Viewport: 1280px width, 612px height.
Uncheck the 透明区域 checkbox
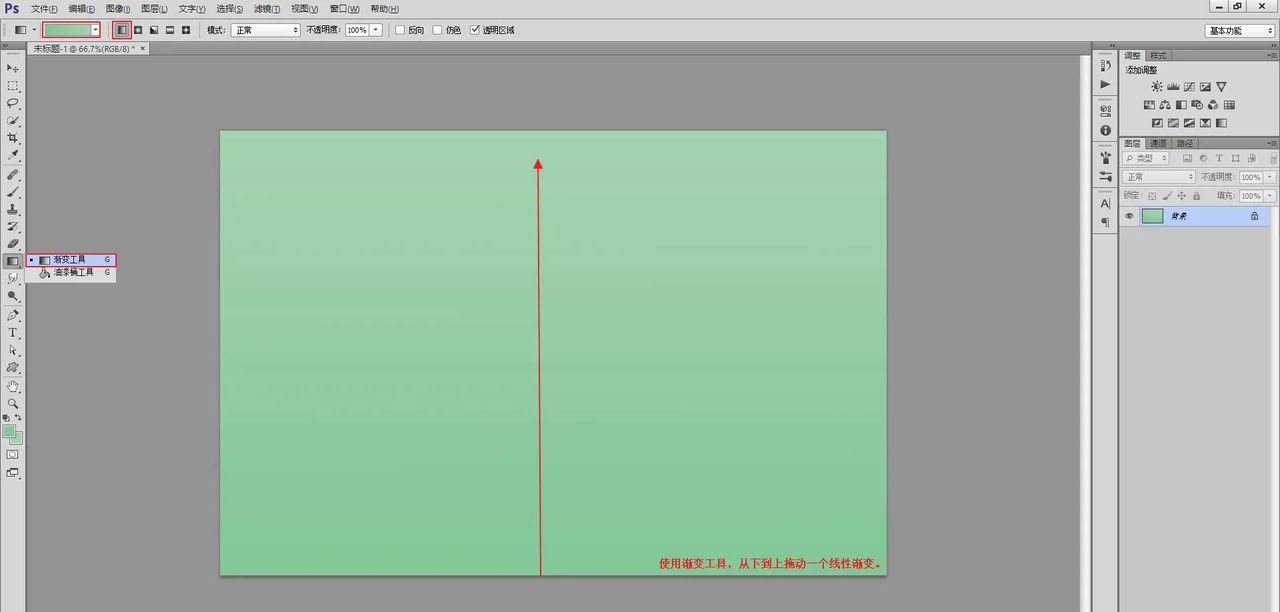(475, 30)
